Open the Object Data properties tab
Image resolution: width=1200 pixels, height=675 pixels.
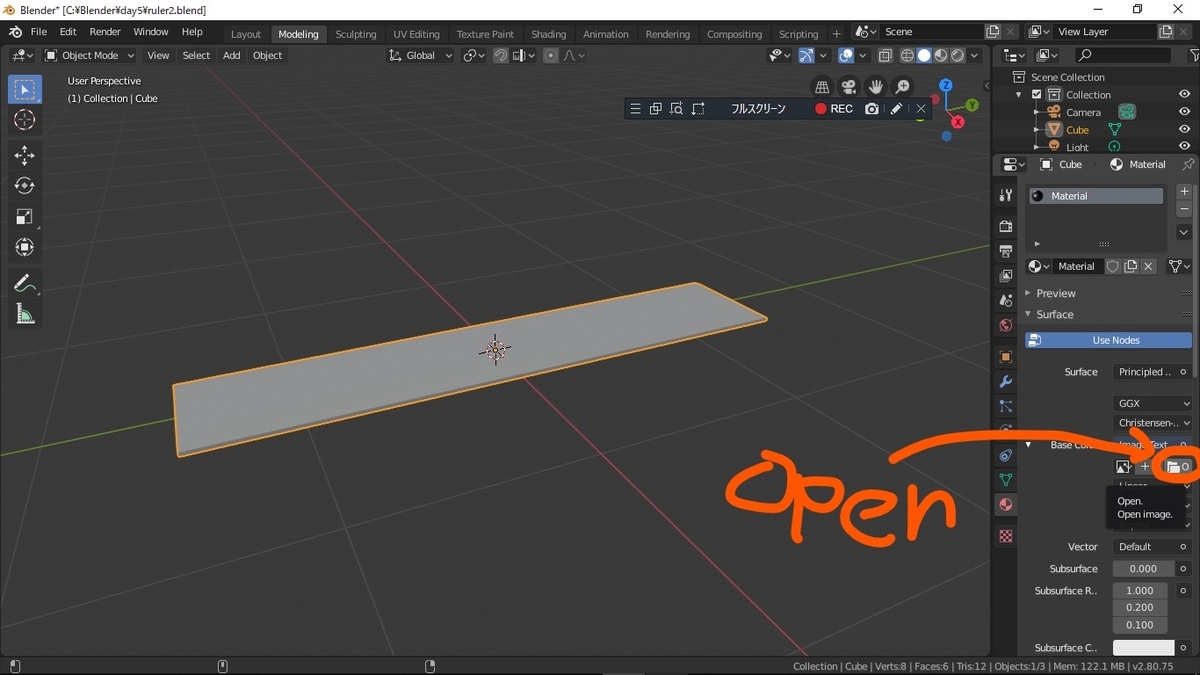[x=1006, y=480]
